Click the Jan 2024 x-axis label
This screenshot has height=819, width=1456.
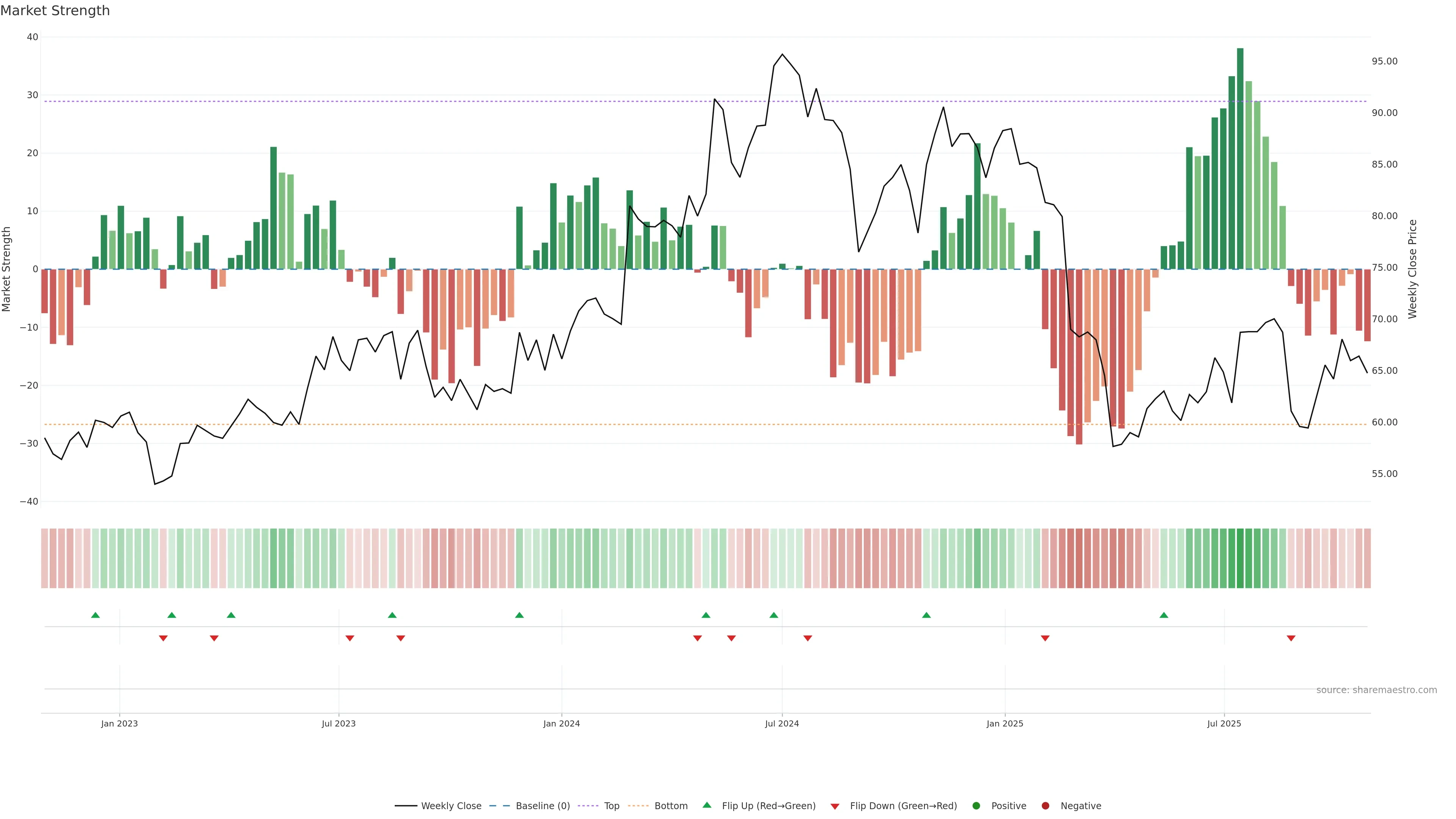pos(561,723)
